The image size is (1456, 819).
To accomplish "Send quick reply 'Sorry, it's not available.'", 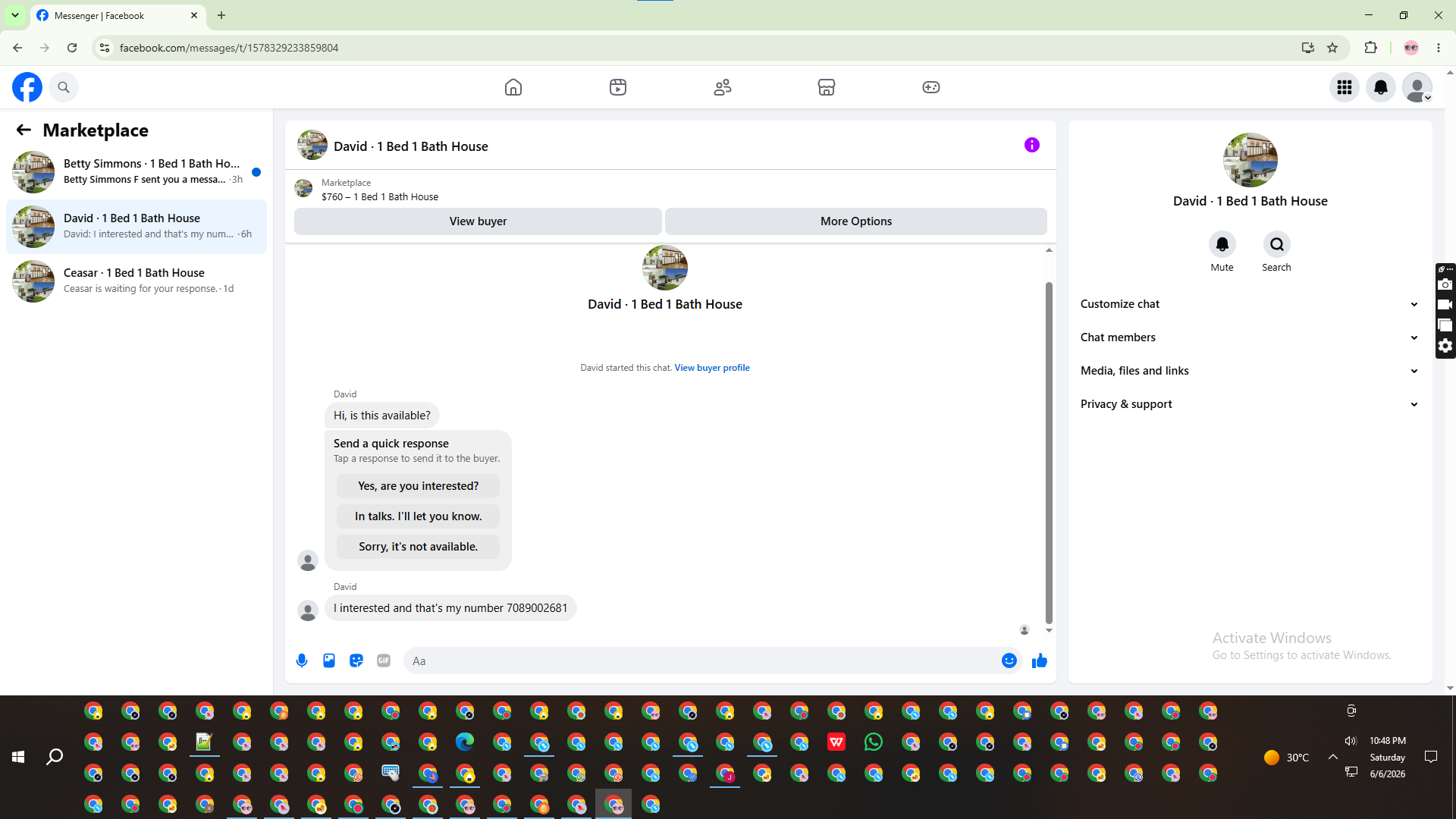I will point(419,547).
